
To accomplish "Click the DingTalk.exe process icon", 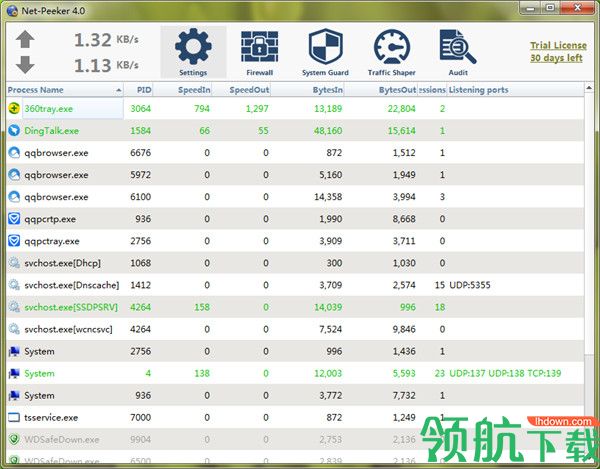I will 14,130.
